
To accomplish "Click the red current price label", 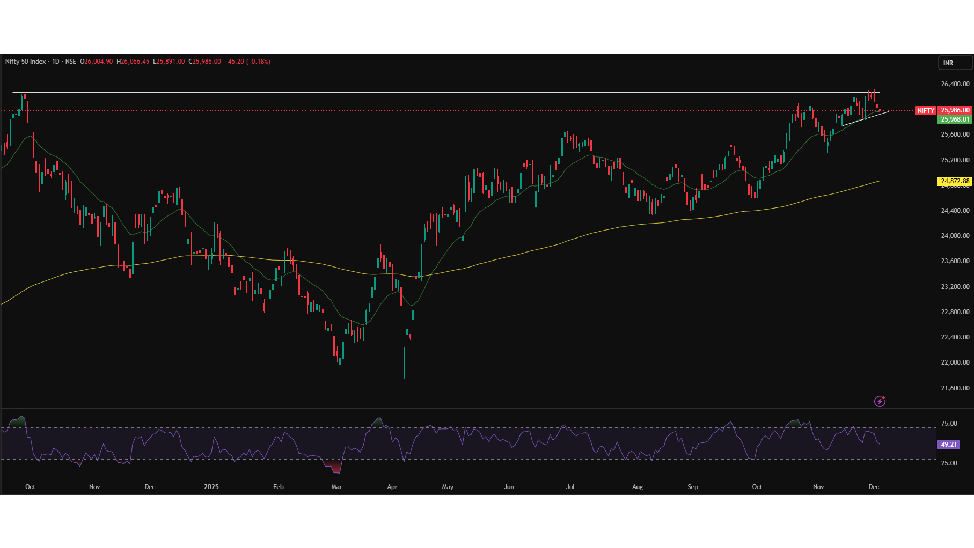I will point(953,110).
